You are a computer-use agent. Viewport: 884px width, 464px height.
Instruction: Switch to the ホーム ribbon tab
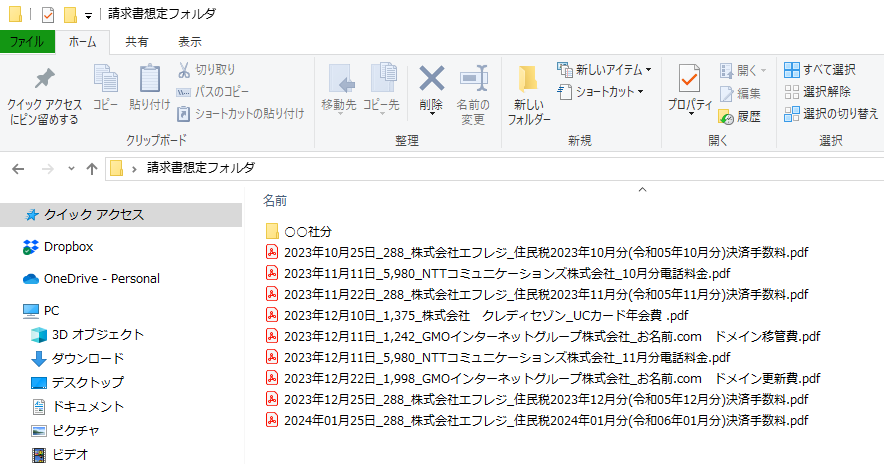(82, 42)
